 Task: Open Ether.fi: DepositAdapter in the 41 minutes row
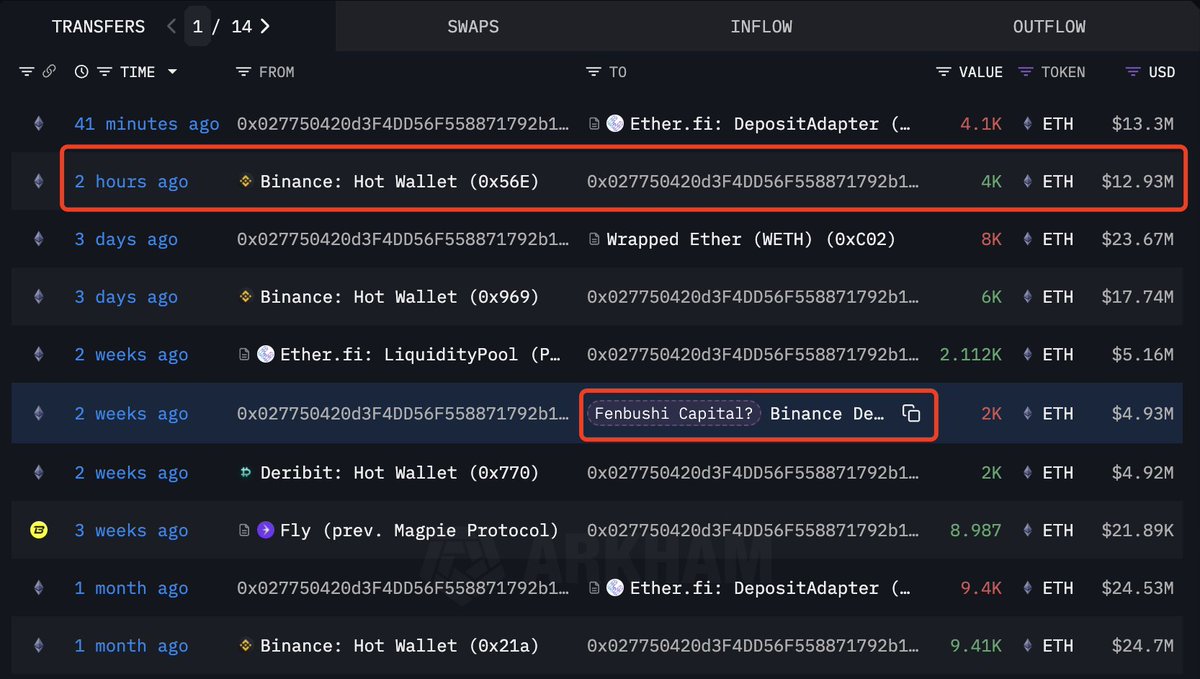click(x=770, y=124)
